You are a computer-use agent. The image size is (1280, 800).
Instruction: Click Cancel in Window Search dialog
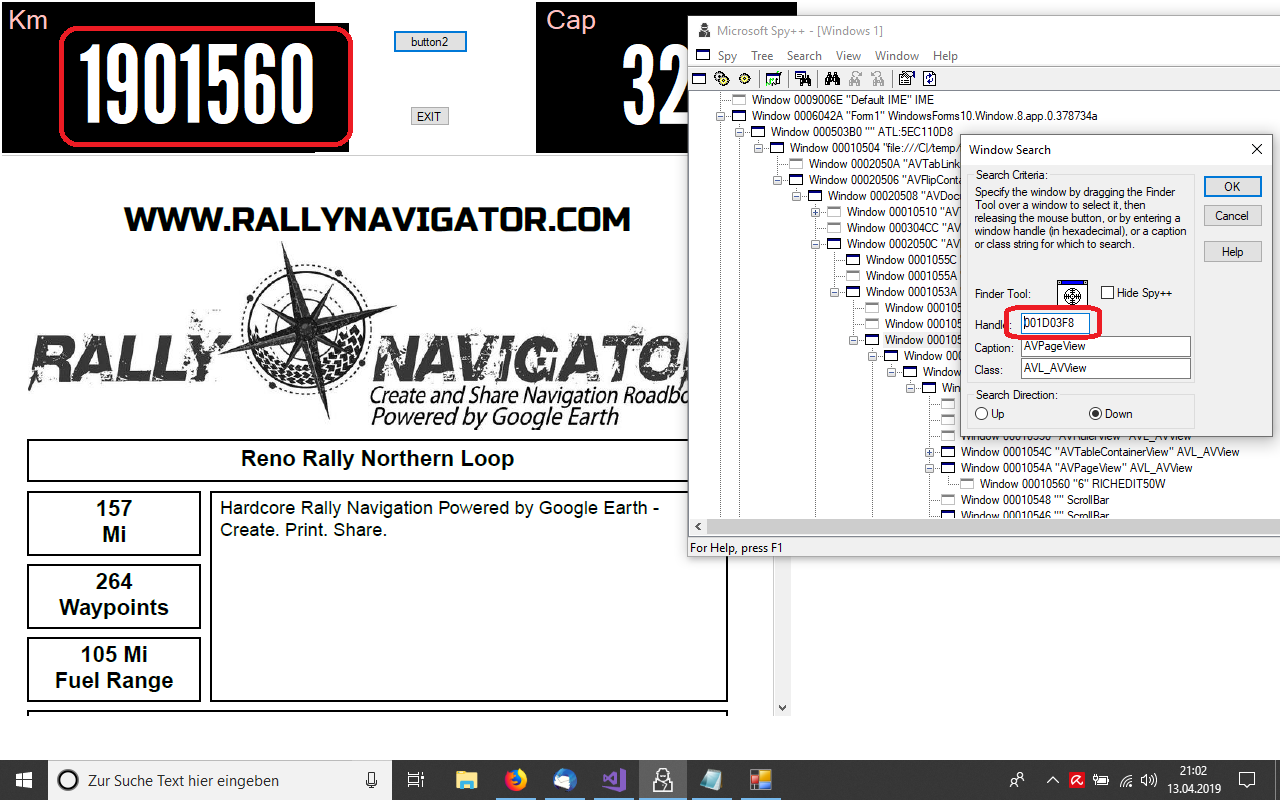pos(1232,216)
